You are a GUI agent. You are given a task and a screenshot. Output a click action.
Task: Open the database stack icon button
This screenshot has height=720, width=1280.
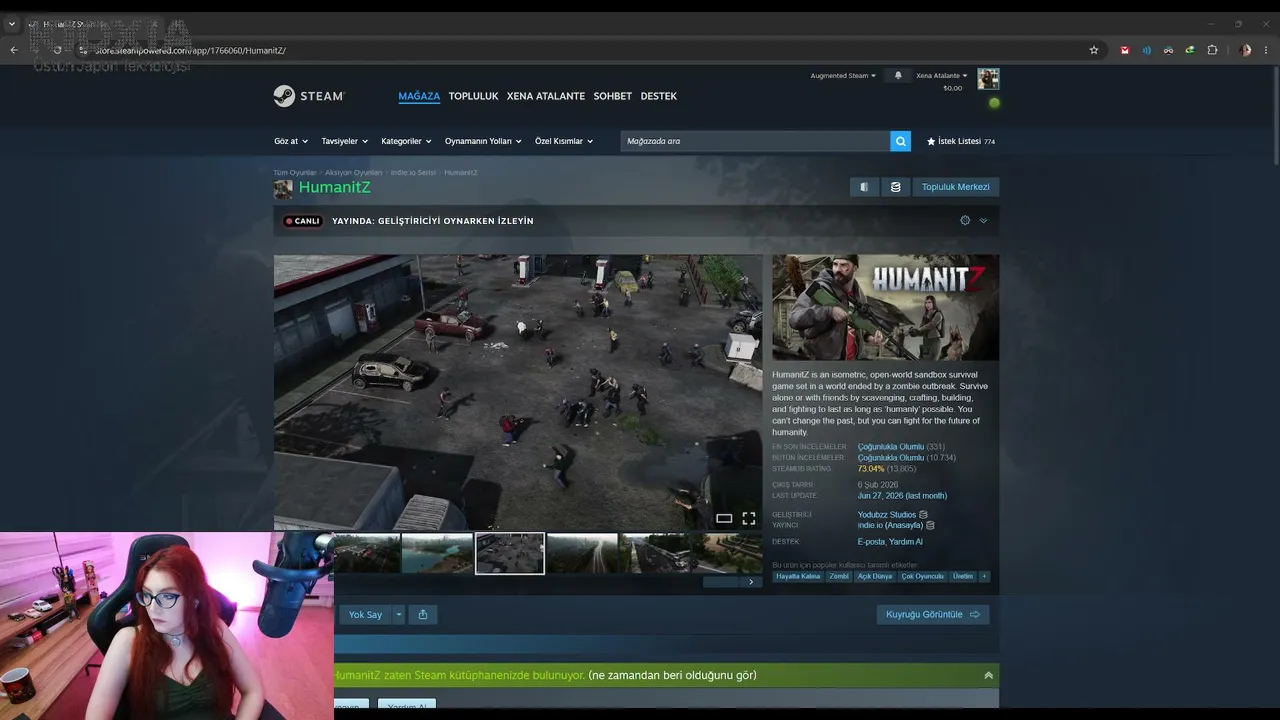pyautogui.click(x=895, y=187)
